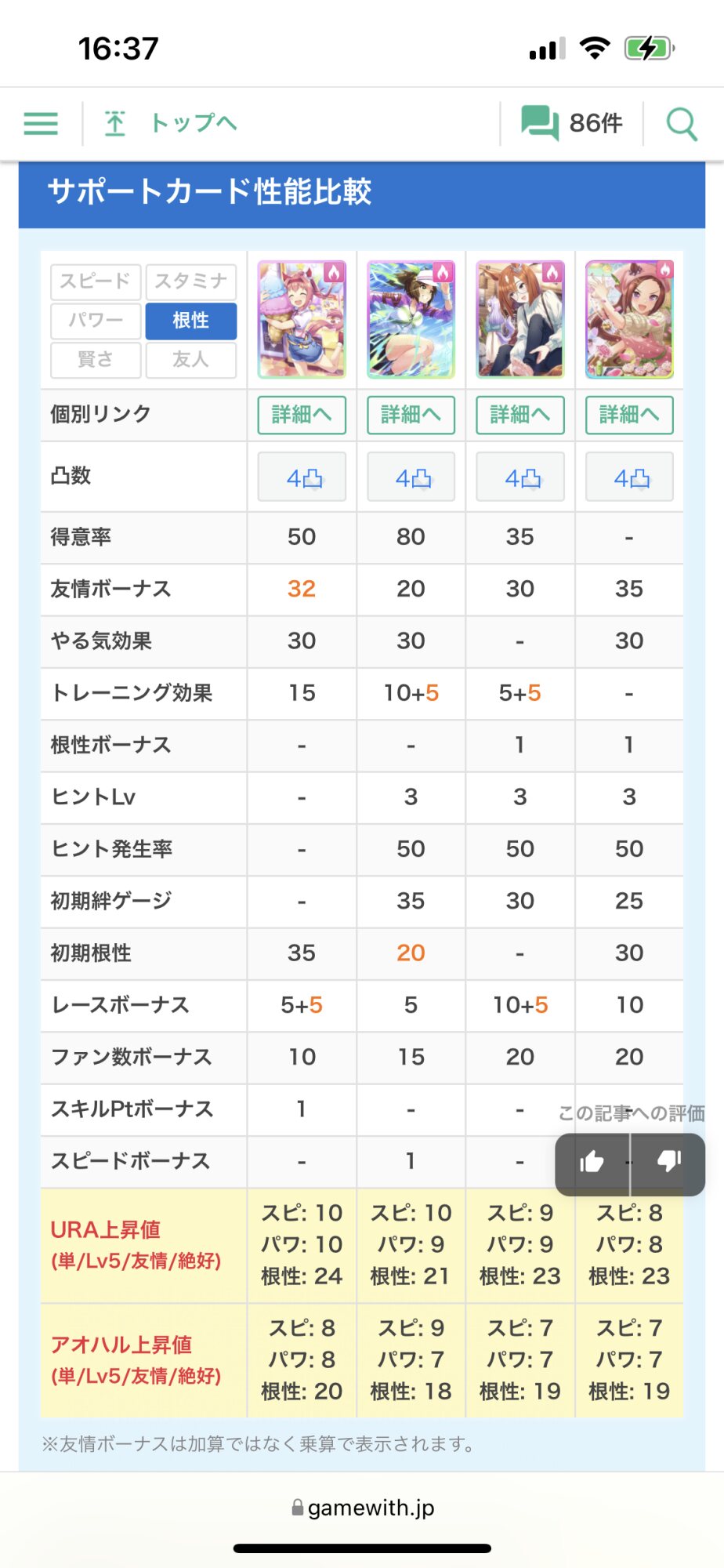The image size is (724, 1568).
Task: Switch to the 友人 card type
Action: coord(190,360)
